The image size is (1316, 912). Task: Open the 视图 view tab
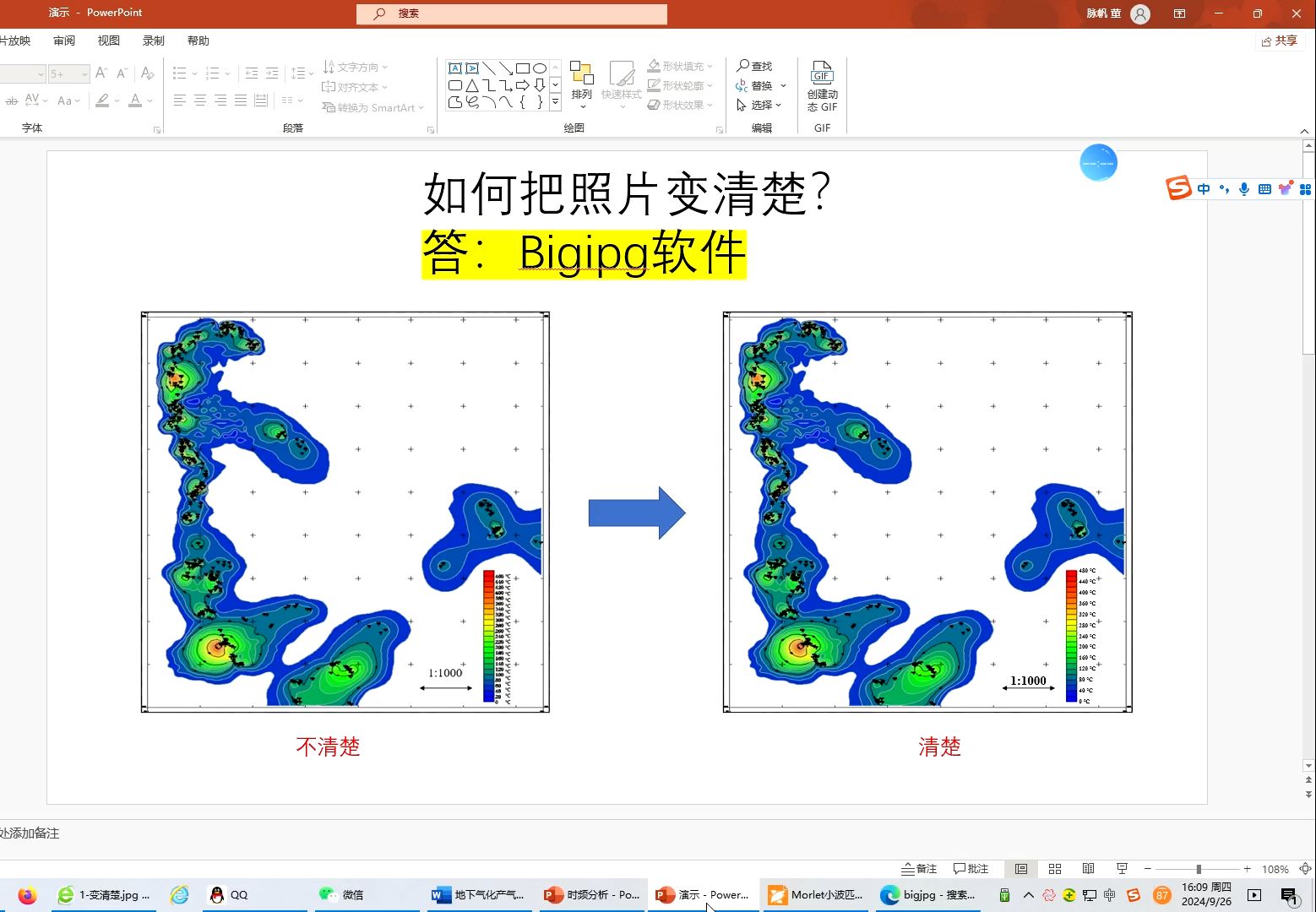tap(109, 41)
